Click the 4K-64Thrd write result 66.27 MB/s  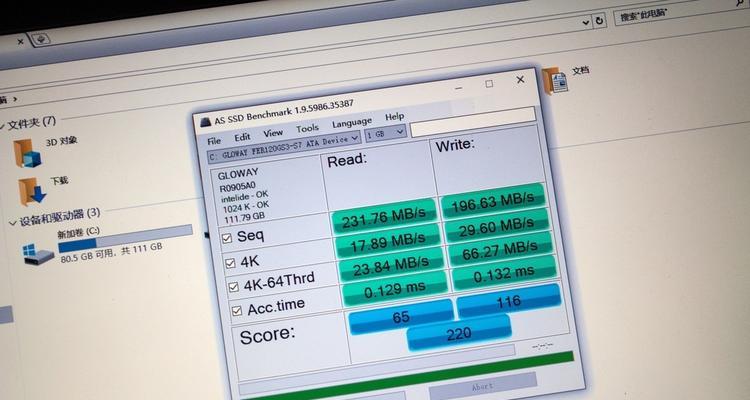click(x=499, y=250)
